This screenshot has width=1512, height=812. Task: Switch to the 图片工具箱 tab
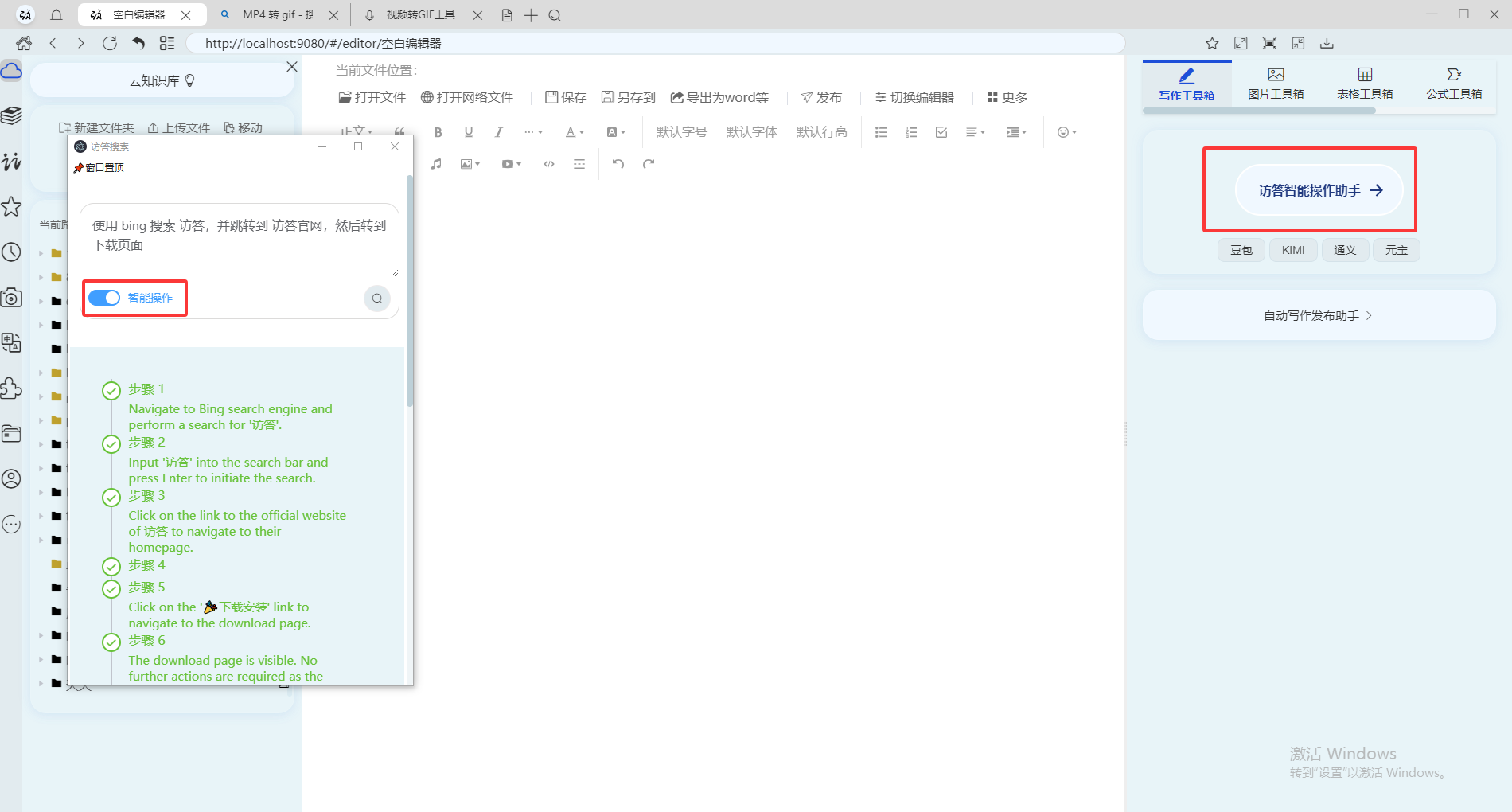click(x=1276, y=84)
